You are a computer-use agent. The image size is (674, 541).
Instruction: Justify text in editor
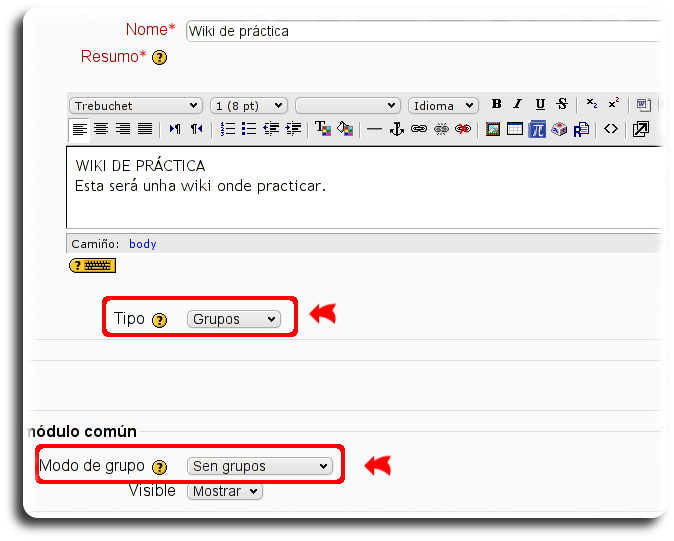click(145, 129)
